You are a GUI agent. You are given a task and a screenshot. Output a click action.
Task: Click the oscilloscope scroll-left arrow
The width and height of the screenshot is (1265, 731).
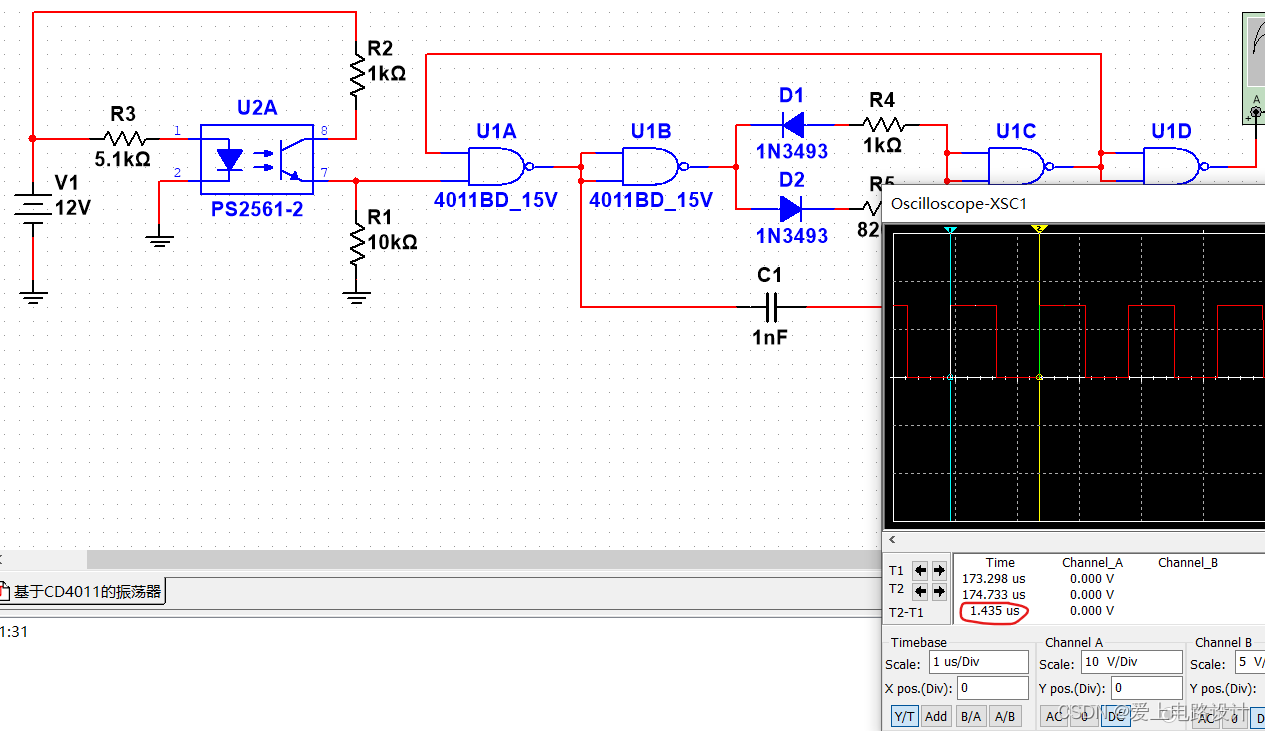[x=892, y=540]
